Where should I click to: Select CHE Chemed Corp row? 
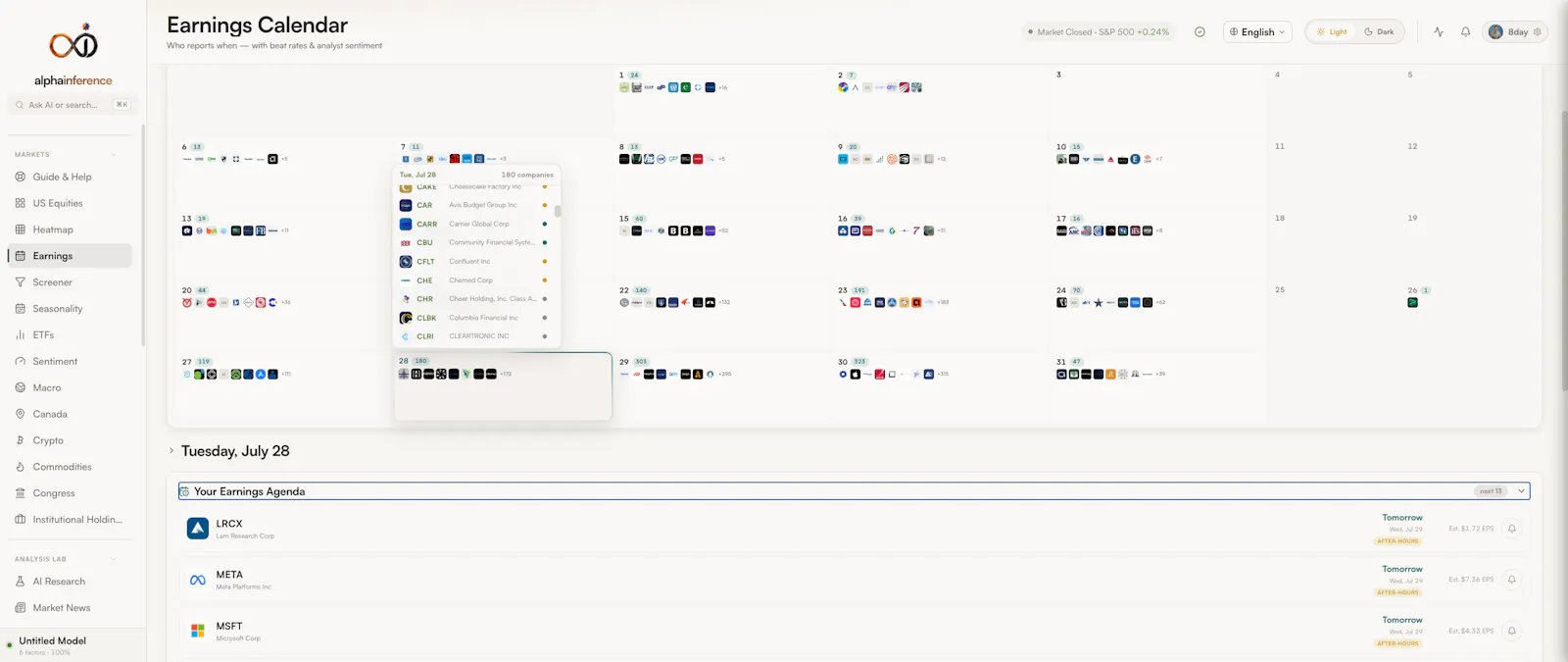point(475,280)
